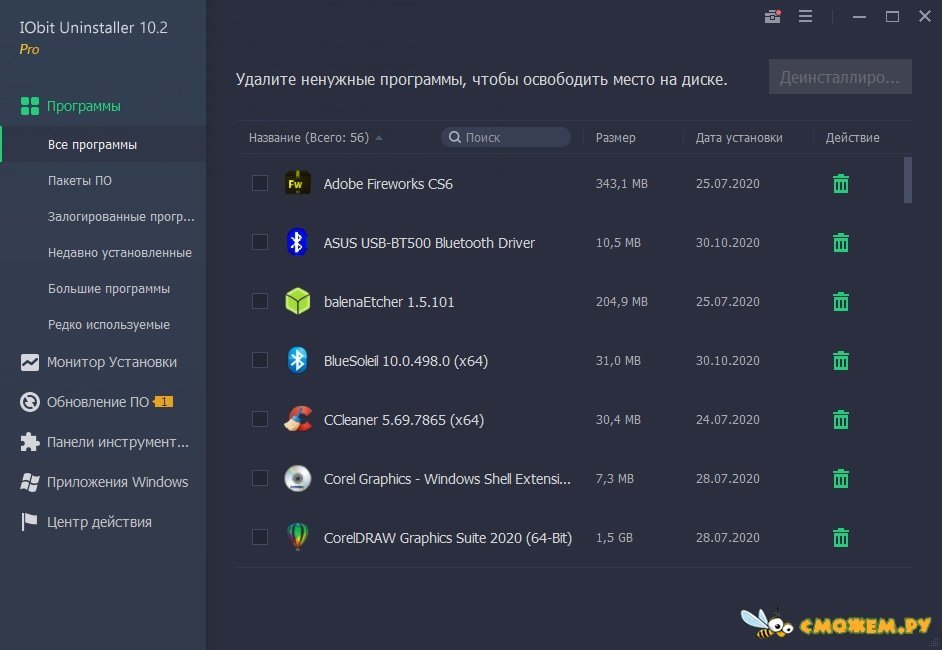Open Обновление ПО section
The image size is (942, 650).
pyautogui.click(x=97, y=402)
